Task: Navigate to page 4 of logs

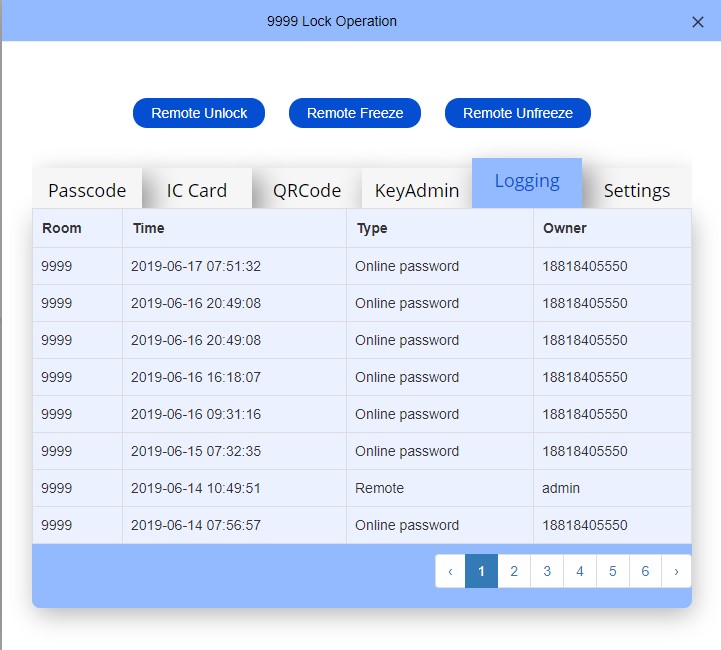Action: (580, 571)
